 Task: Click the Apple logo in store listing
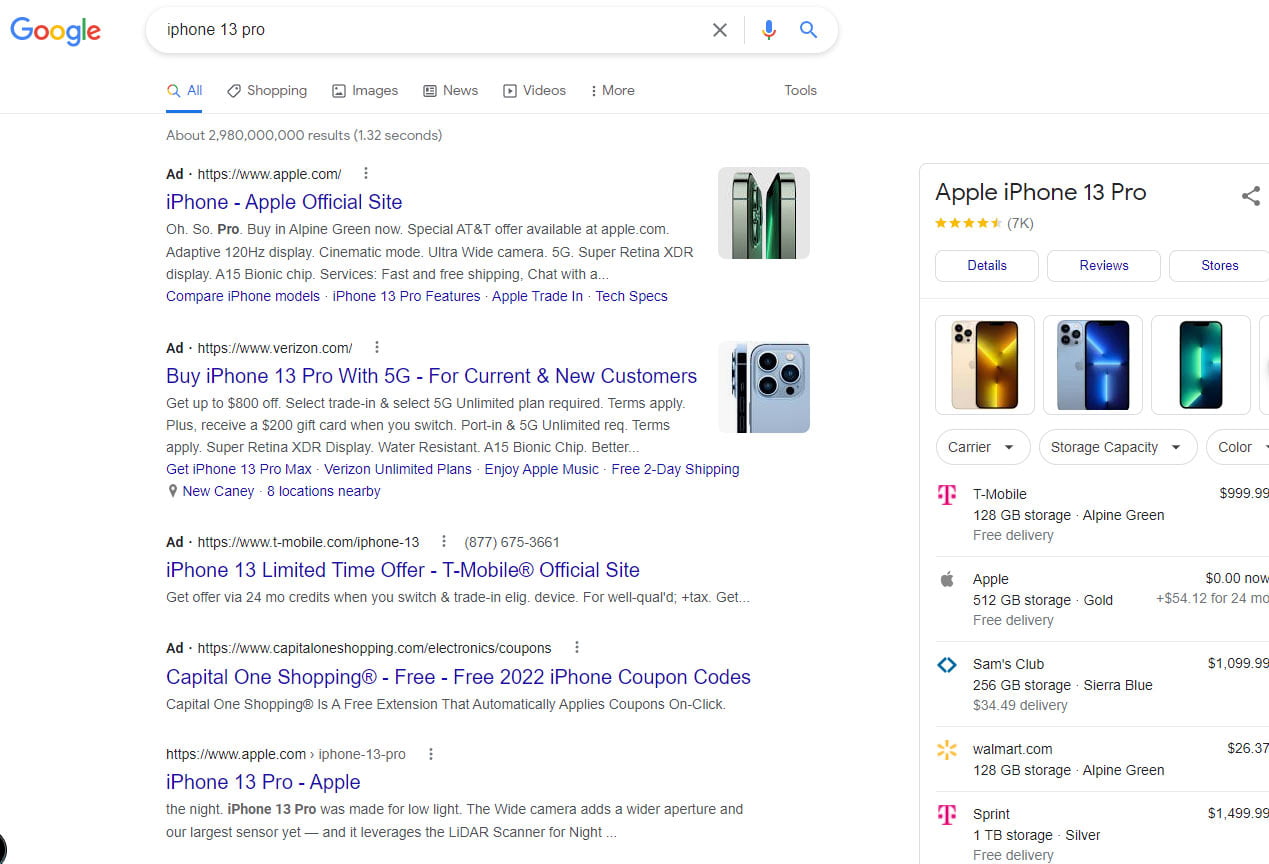tap(946, 579)
